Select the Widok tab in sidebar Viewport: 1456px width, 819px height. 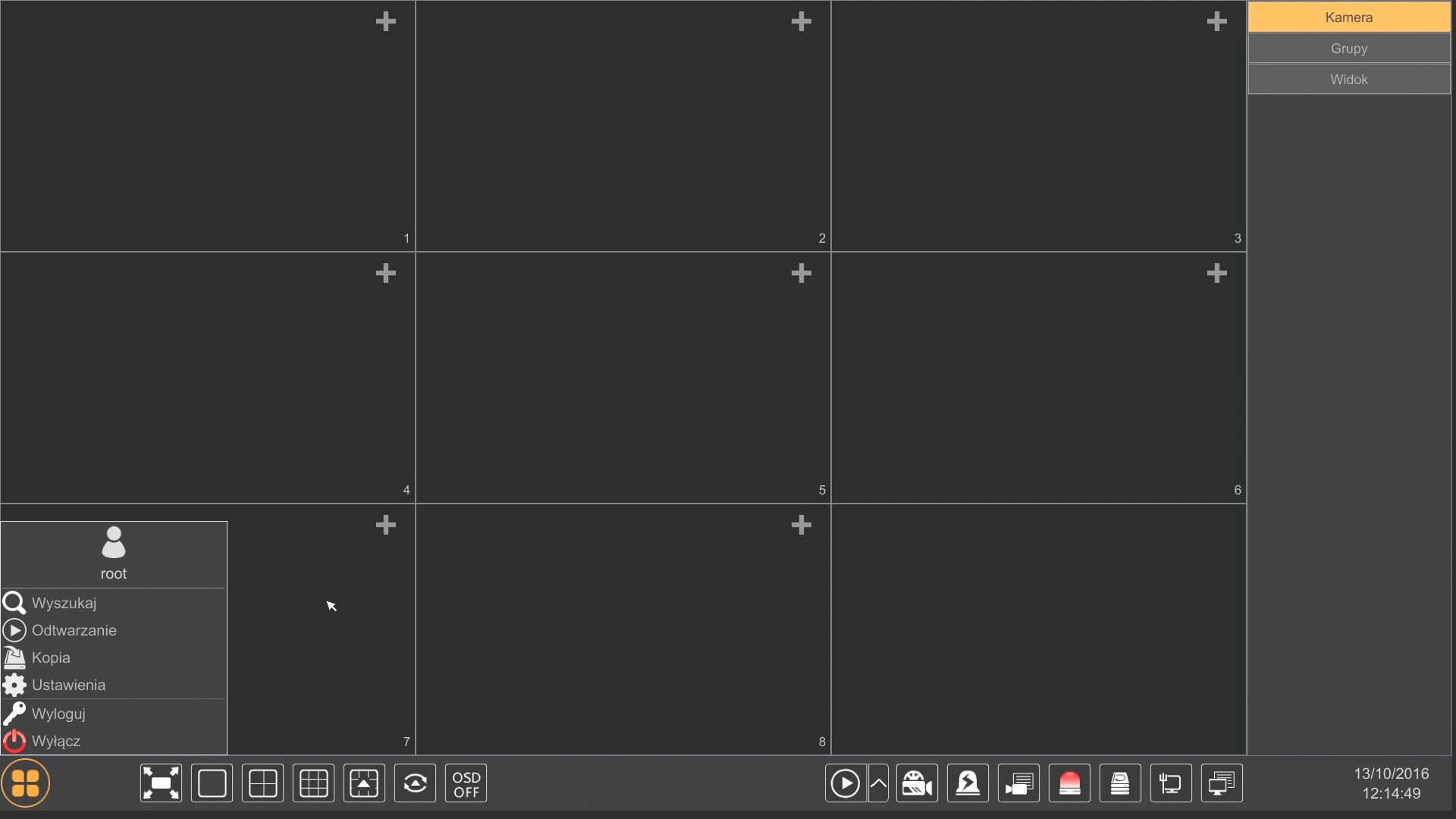point(1348,78)
